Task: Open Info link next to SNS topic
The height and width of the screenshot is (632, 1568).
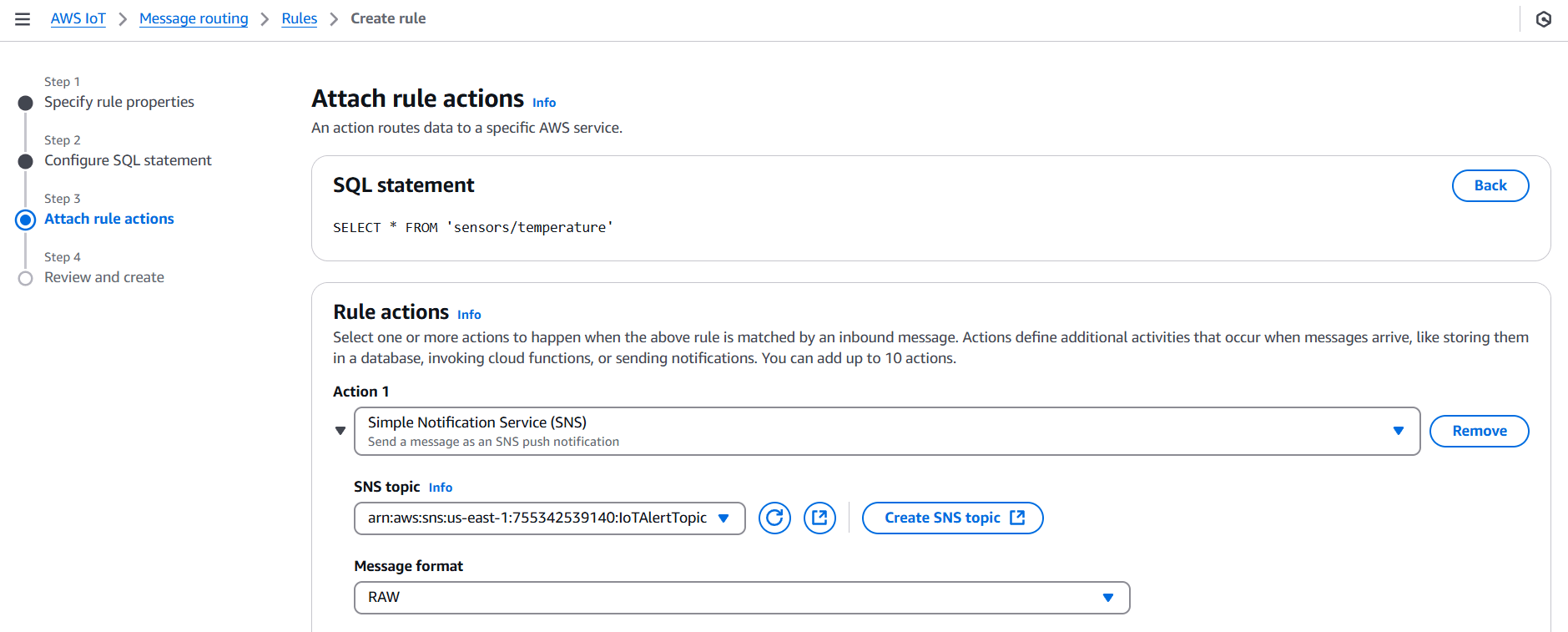Action: [x=441, y=488]
